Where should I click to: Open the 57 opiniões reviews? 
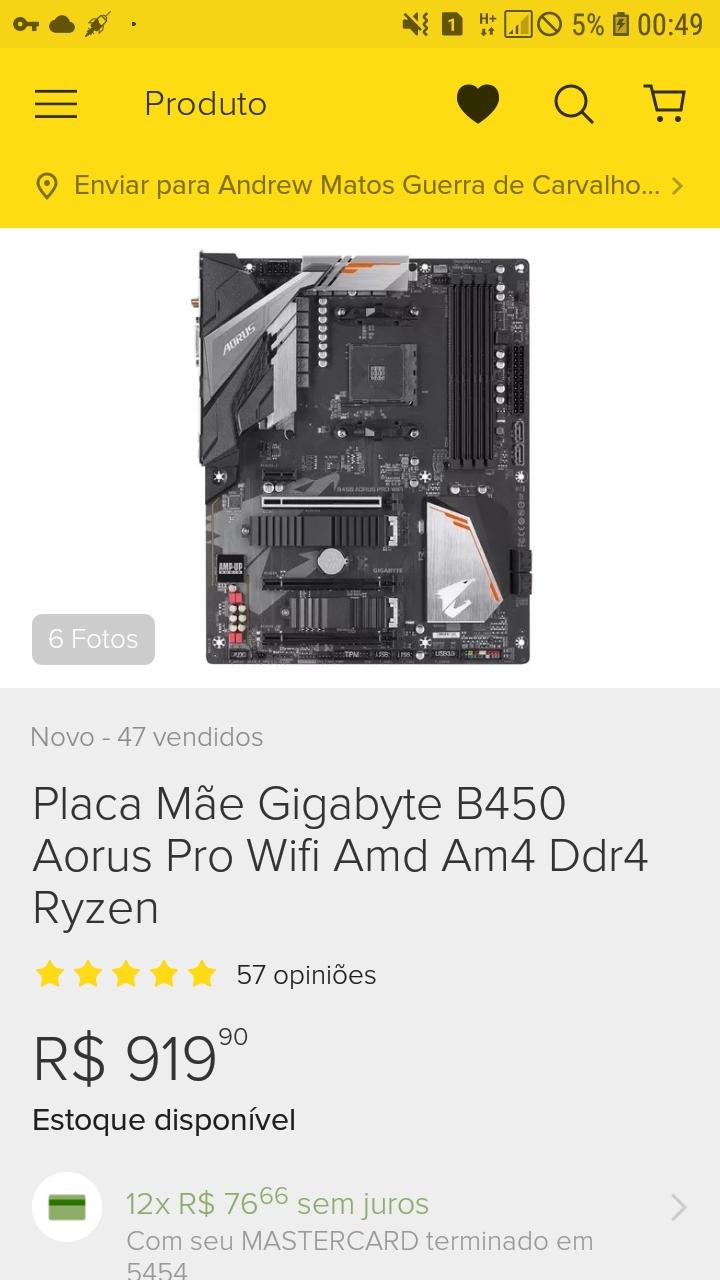coord(306,975)
